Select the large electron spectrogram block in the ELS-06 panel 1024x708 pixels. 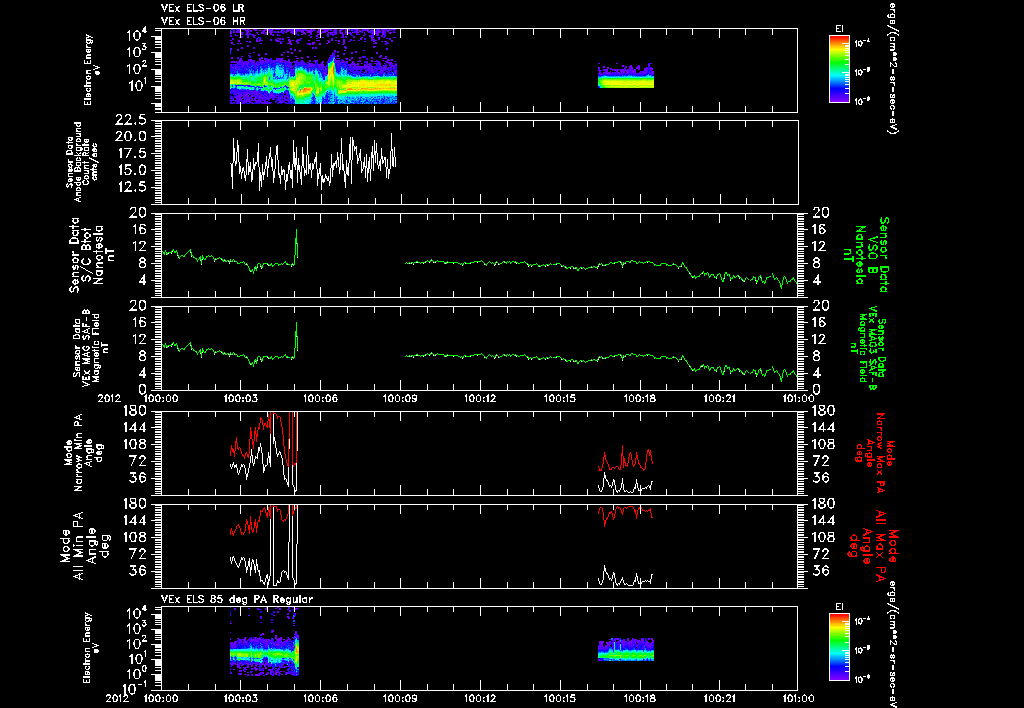tap(313, 66)
